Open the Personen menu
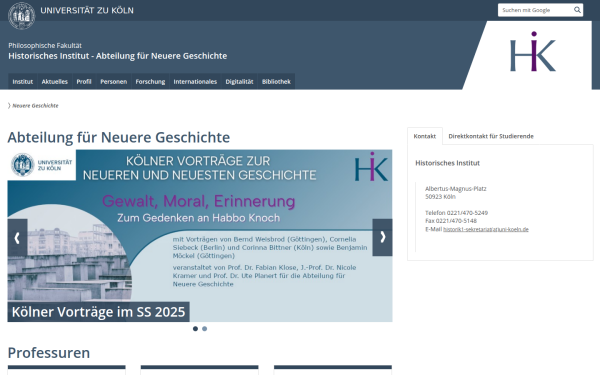The height and width of the screenshot is (375, 600). 114,82
